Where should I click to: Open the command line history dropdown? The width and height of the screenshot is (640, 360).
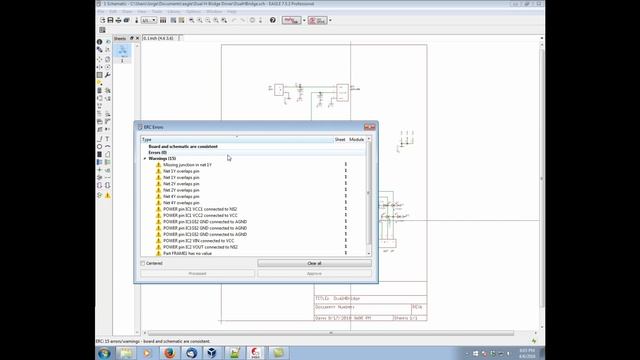[x=542, y=38]
